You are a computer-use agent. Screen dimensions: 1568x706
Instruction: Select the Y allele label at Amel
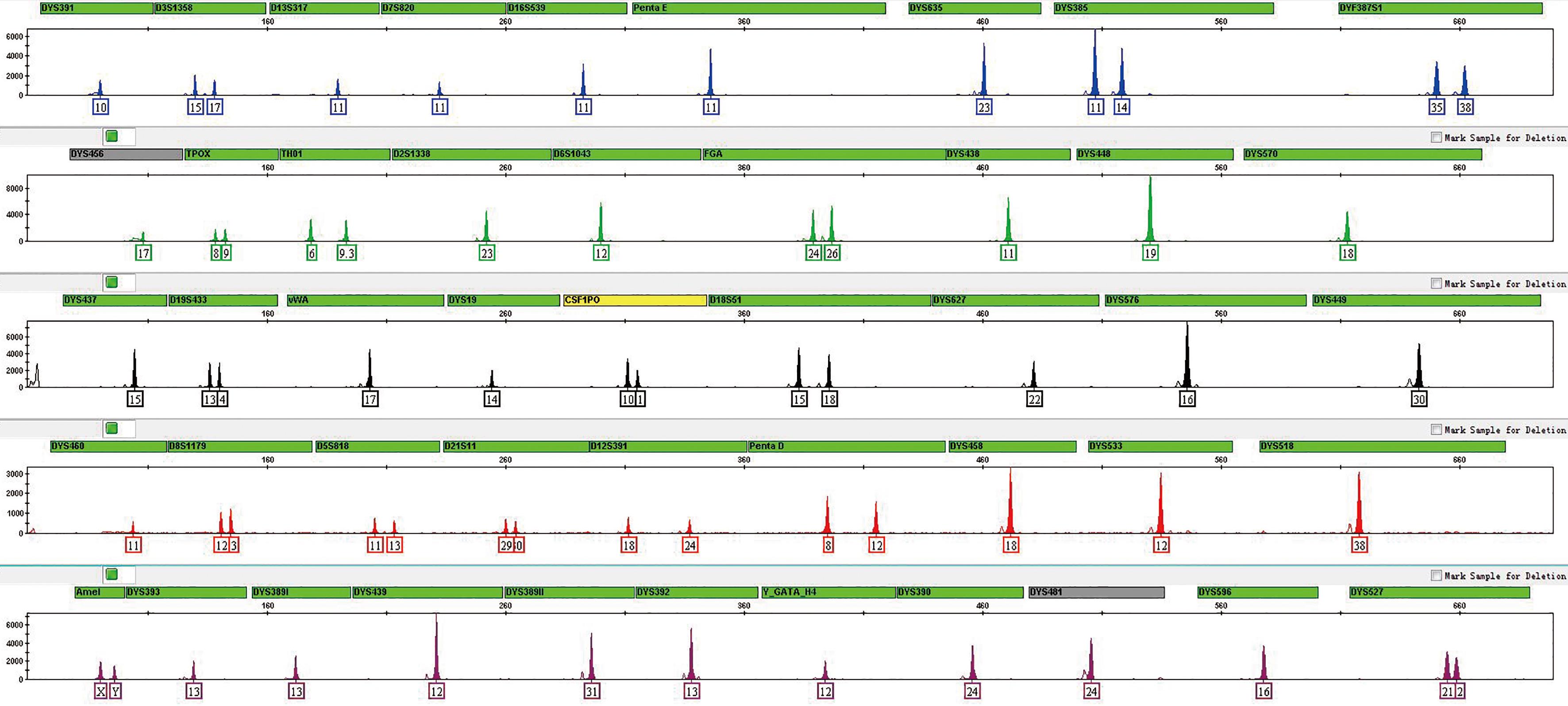(115, 691)
